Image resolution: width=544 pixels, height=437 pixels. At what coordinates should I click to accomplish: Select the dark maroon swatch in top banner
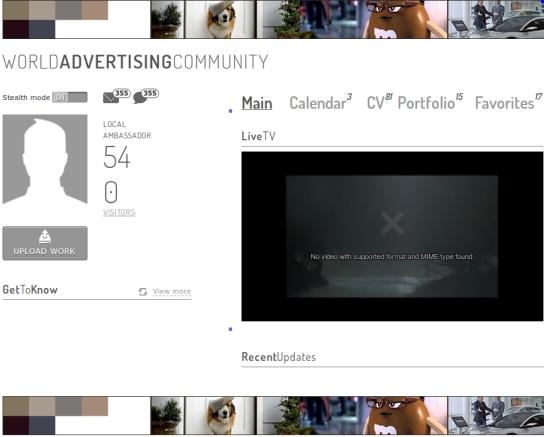coord(16,29)
